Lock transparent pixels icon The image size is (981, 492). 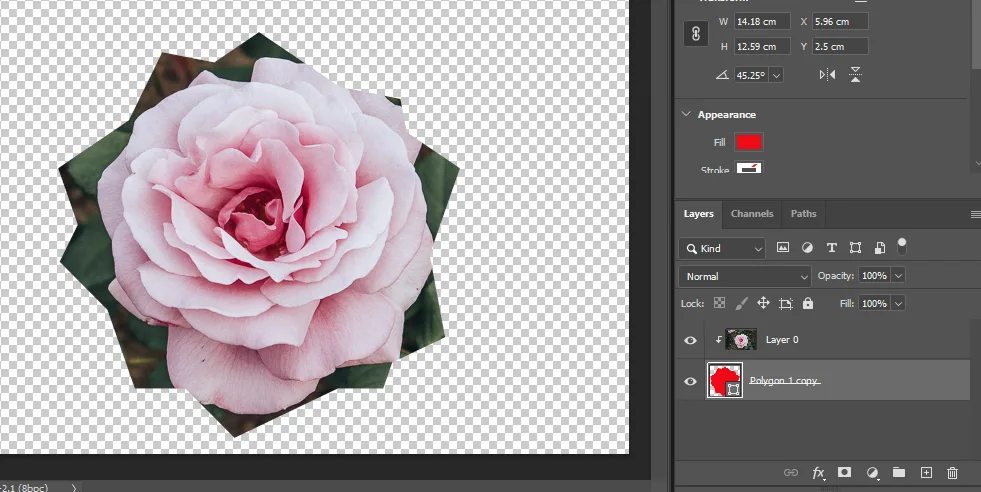coord(719,304)
